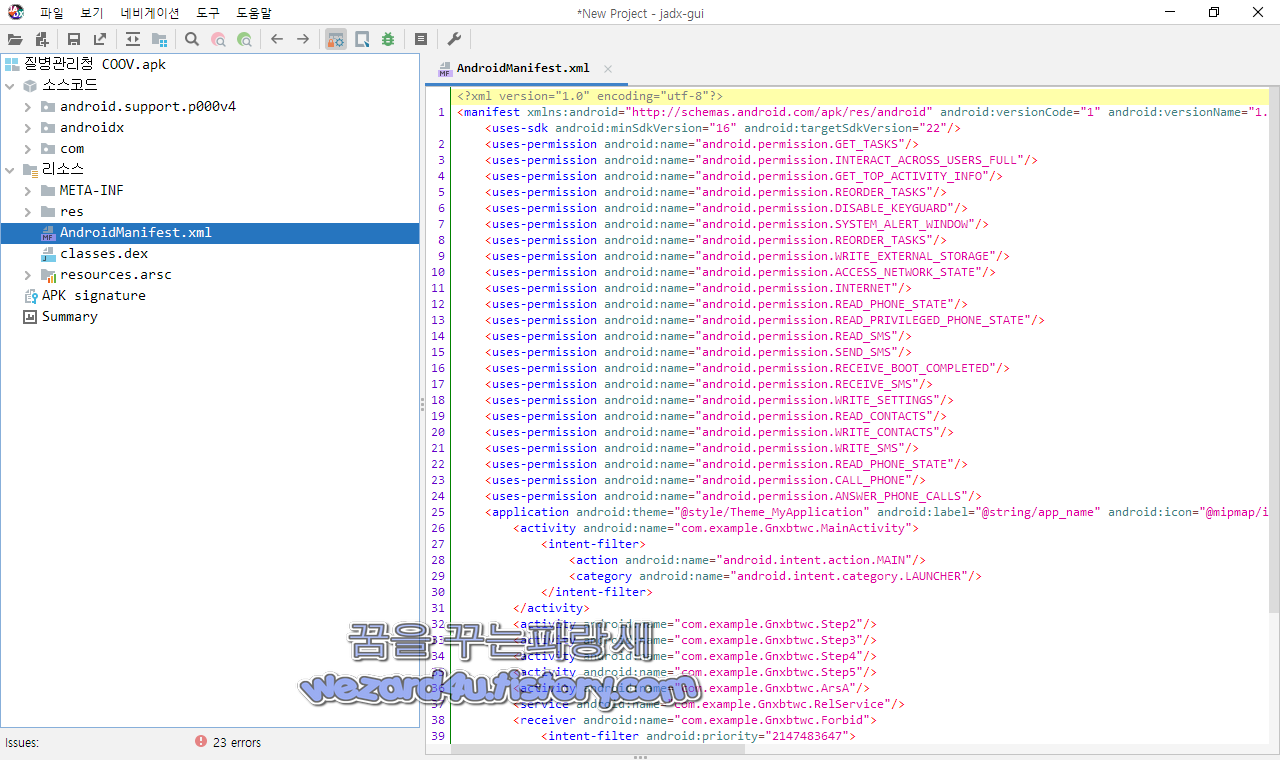Open the Summary item
This screenshot has height=760, width=1280.
point(70,316)
